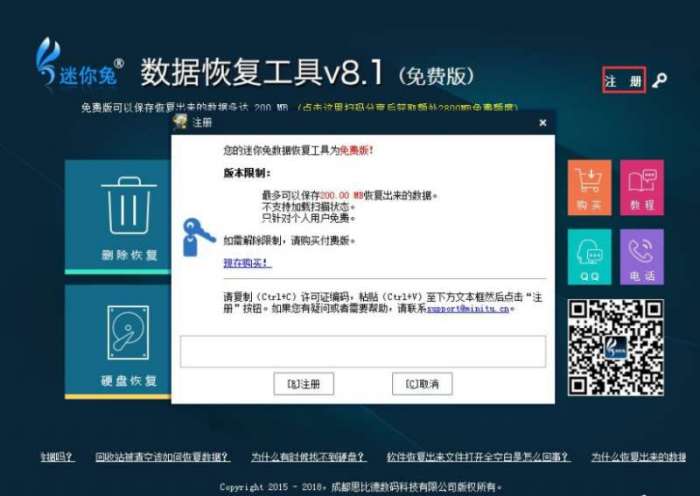The image size is (700, 496).
Task: Follow the 现在购买! link
Action: pyautogui.click(x=247, y=263)
